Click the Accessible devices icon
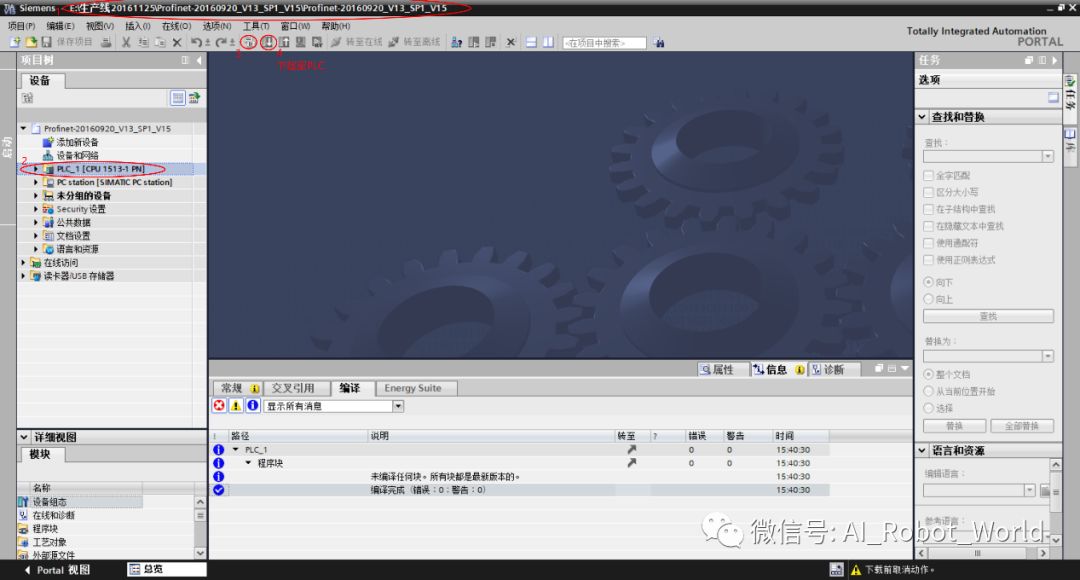Image resolution: width=1080 pixels, height=580 pixels. (x=457, y=42)
